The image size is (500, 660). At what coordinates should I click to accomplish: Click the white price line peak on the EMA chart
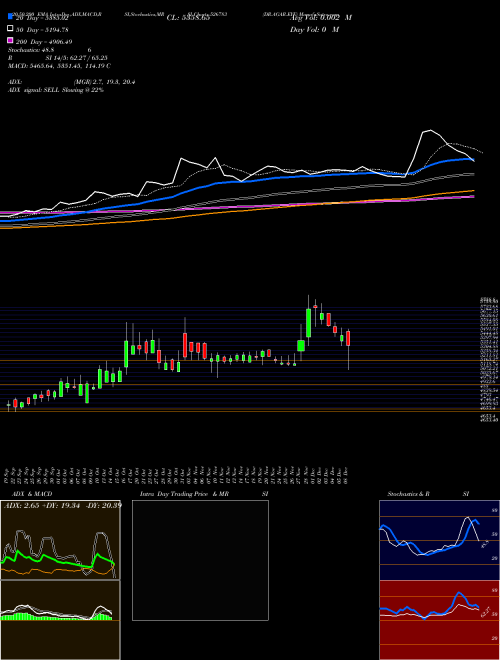pos(430,130)
